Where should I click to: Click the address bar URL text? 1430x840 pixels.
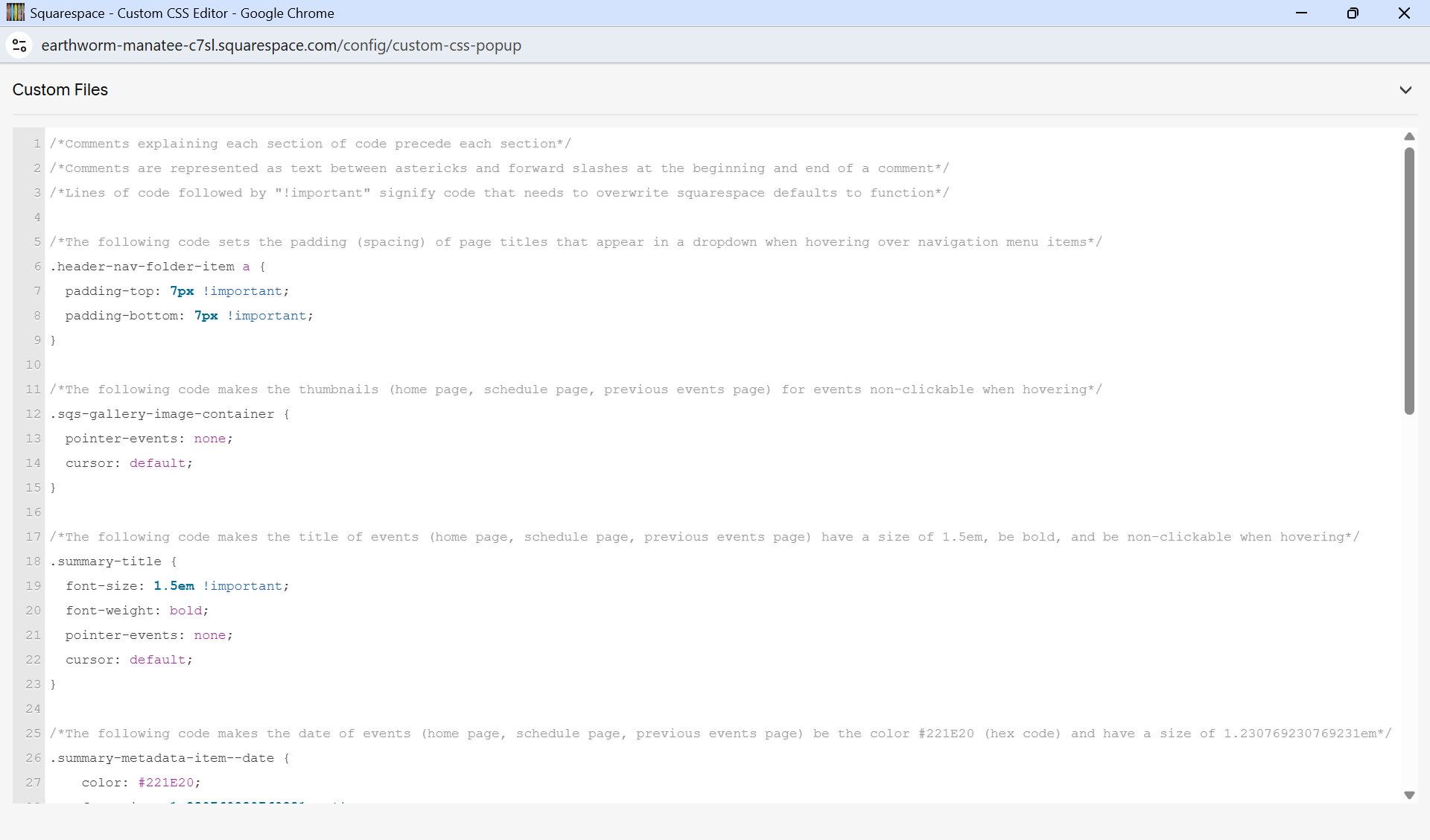pos(281,45)
